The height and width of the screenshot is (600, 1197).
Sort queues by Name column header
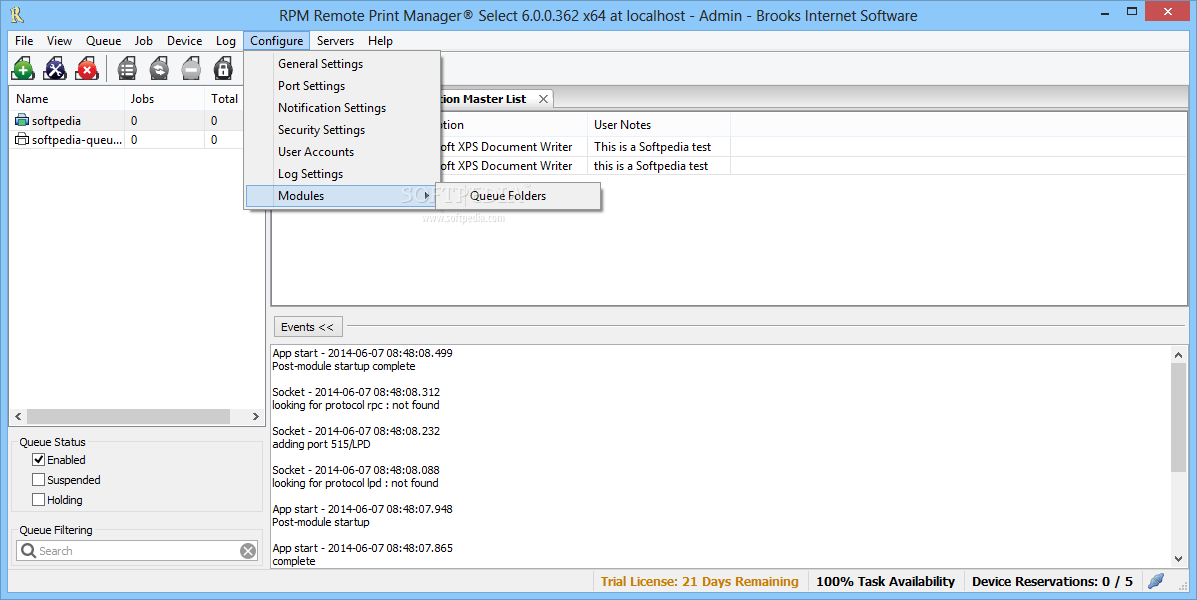point(66,98)
